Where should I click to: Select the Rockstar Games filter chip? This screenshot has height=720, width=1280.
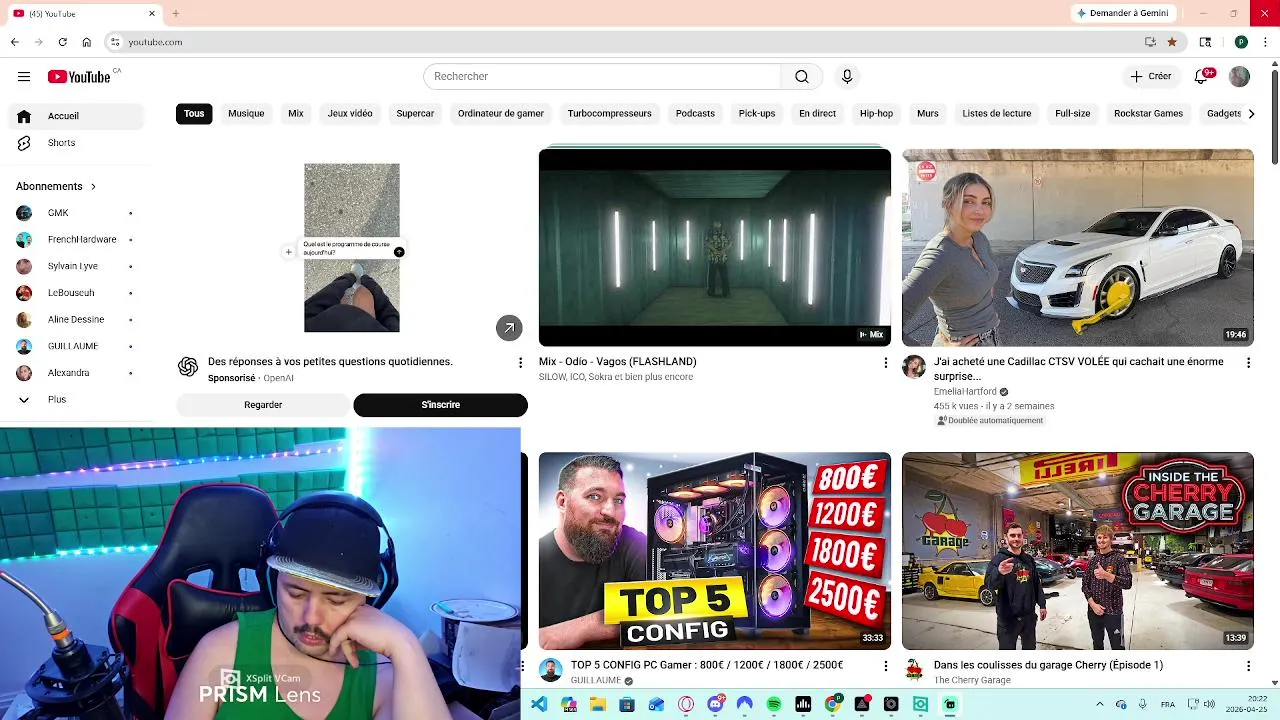pos(1148,113)
